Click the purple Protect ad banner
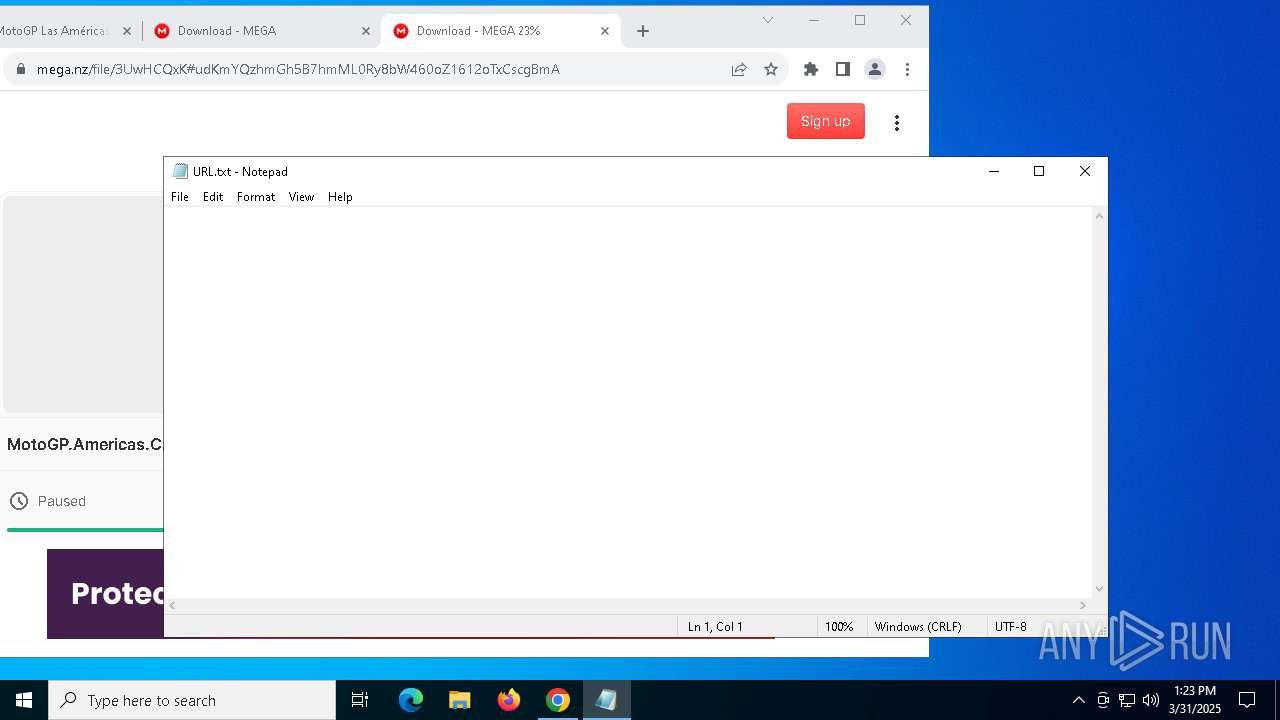The height and width of the screenshot is (720, 1280). click(105, 594)
